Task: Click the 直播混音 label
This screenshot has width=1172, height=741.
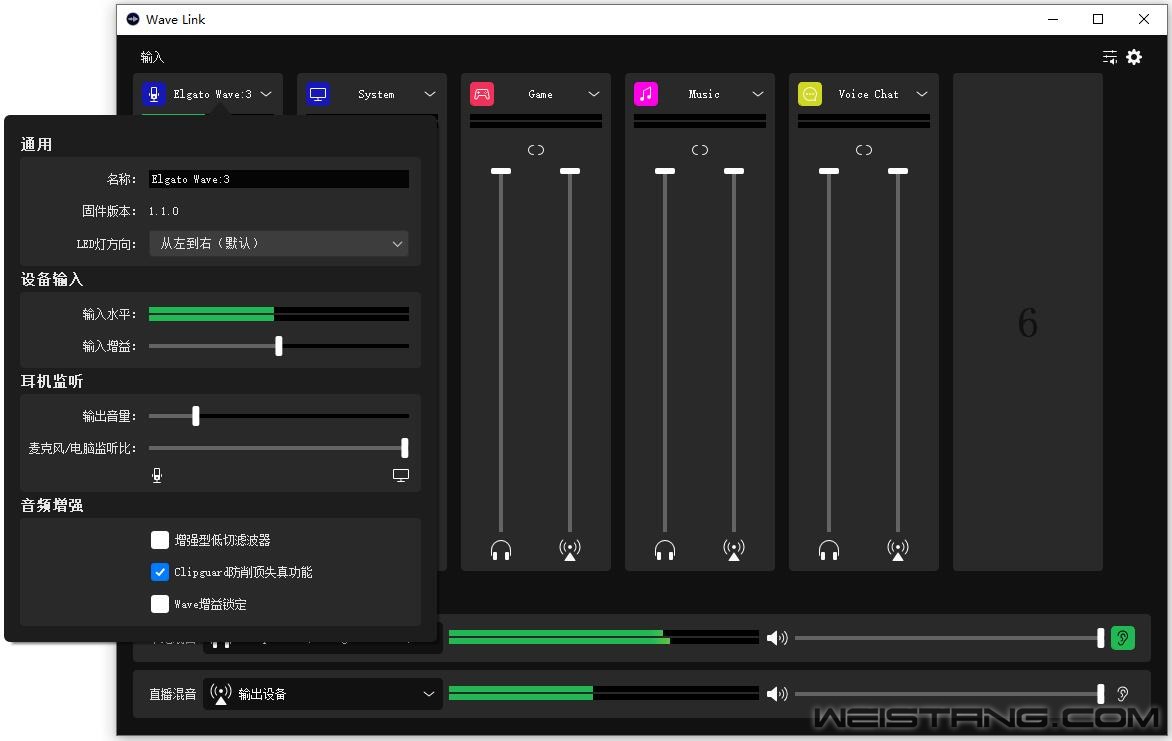Action: coord(173,694)
